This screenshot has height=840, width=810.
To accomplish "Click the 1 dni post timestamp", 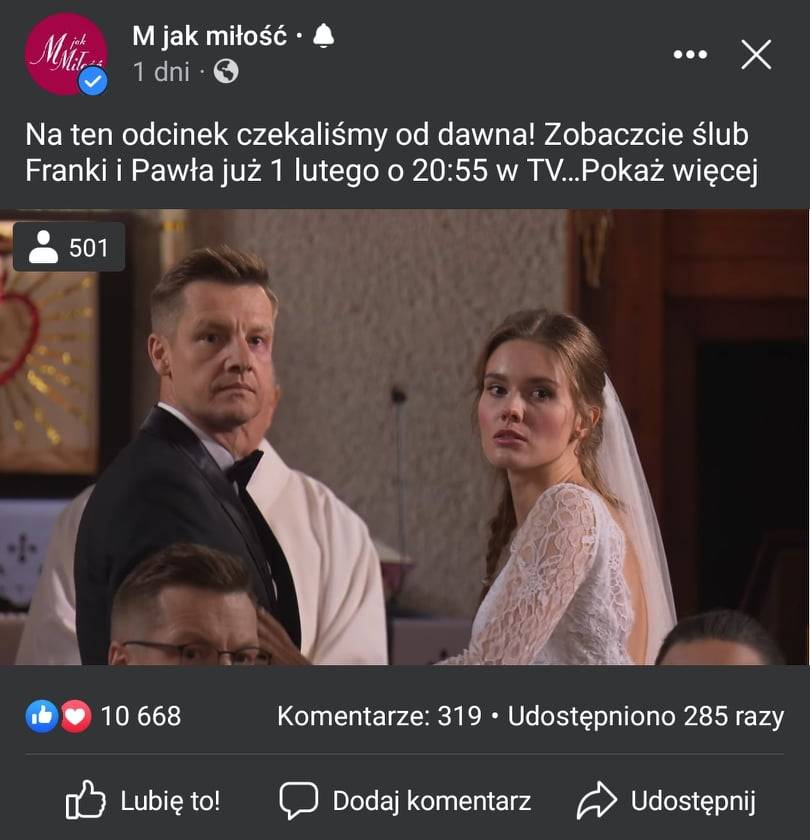I will point(161,72).
